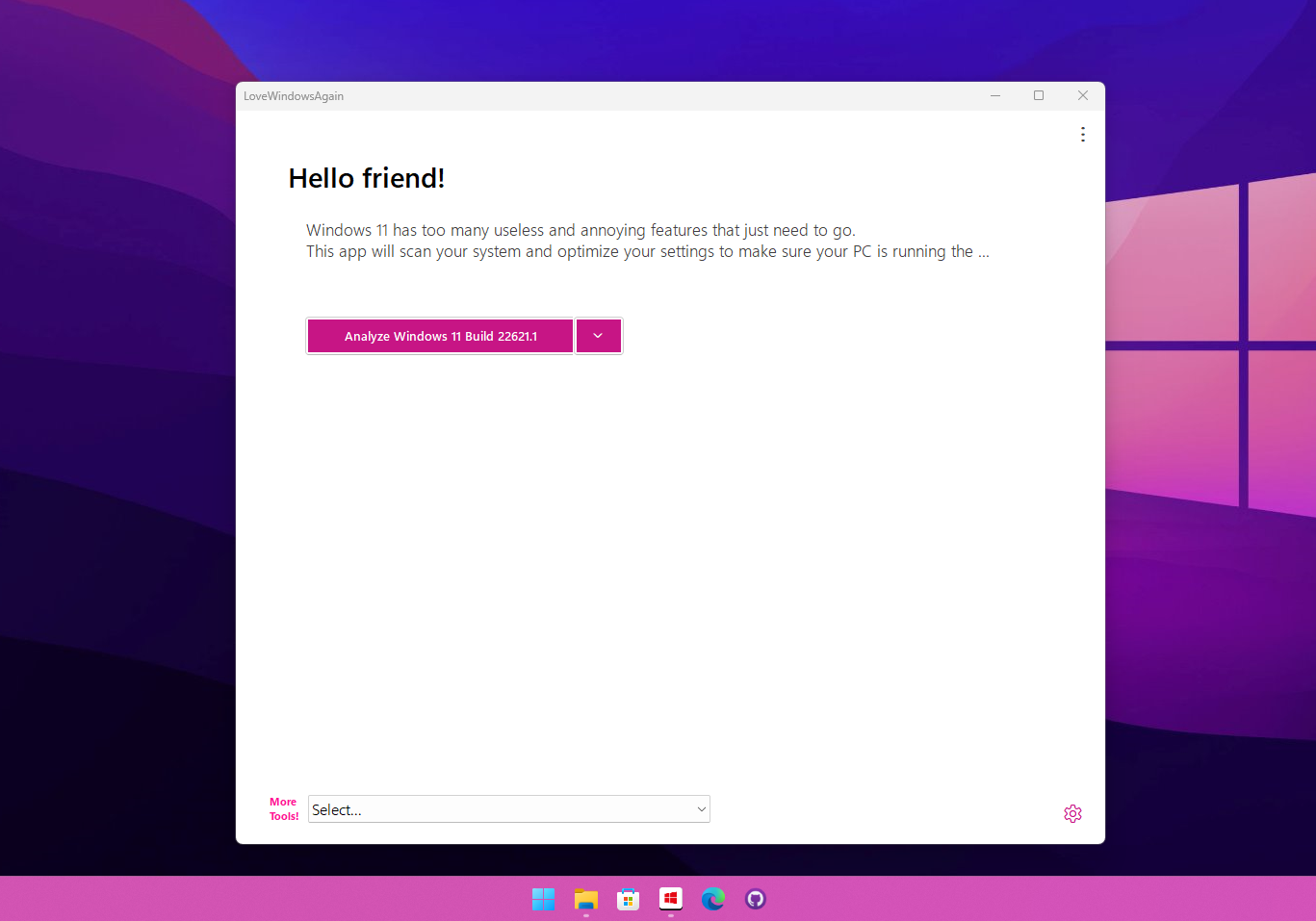
Task: Switch to the LoveWindowsAgain taskbar icon
Action: [x=671, y=899]
